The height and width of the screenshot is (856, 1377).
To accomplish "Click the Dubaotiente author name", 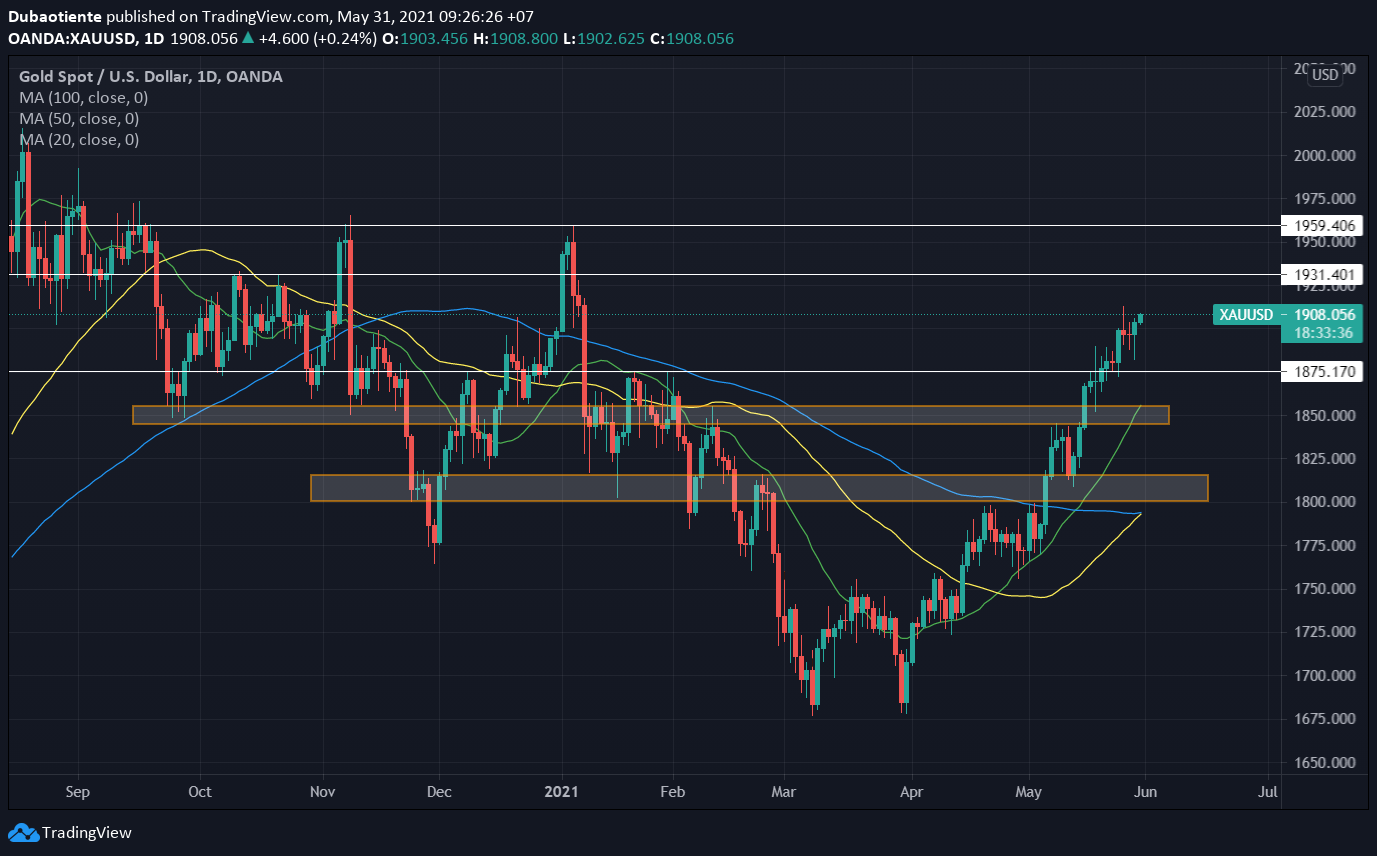I will coord(55,17).
